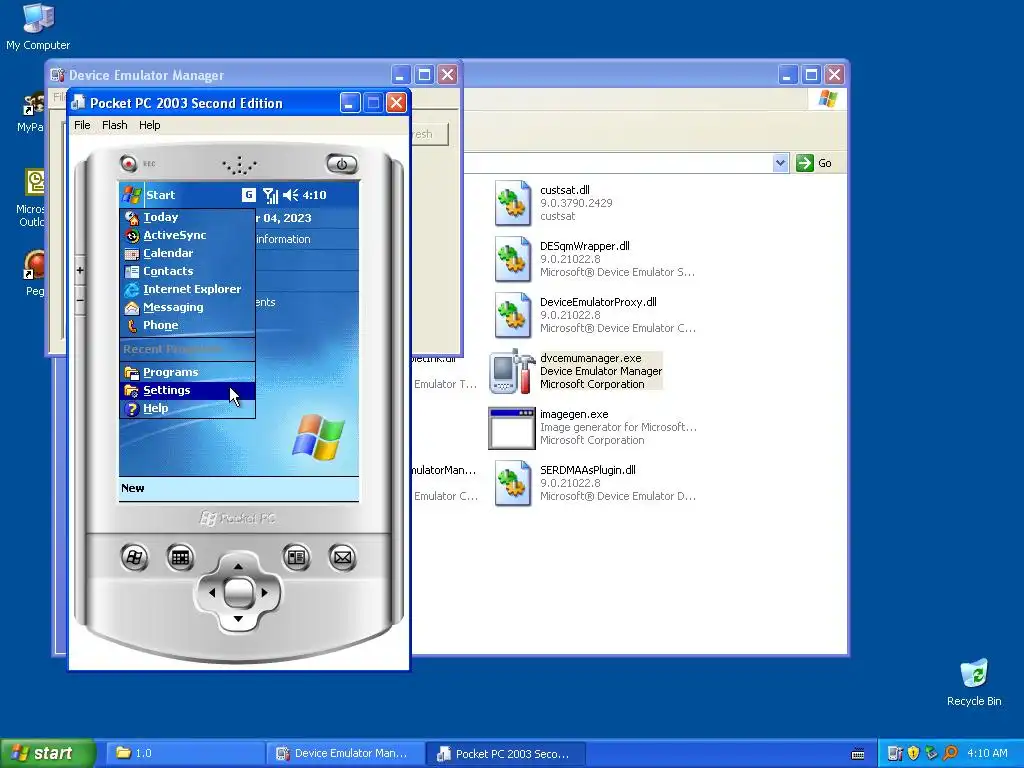Select the dvcemumanager.exe Device Emulator Manager icon

pyautogui.click(x=513, y=372)
